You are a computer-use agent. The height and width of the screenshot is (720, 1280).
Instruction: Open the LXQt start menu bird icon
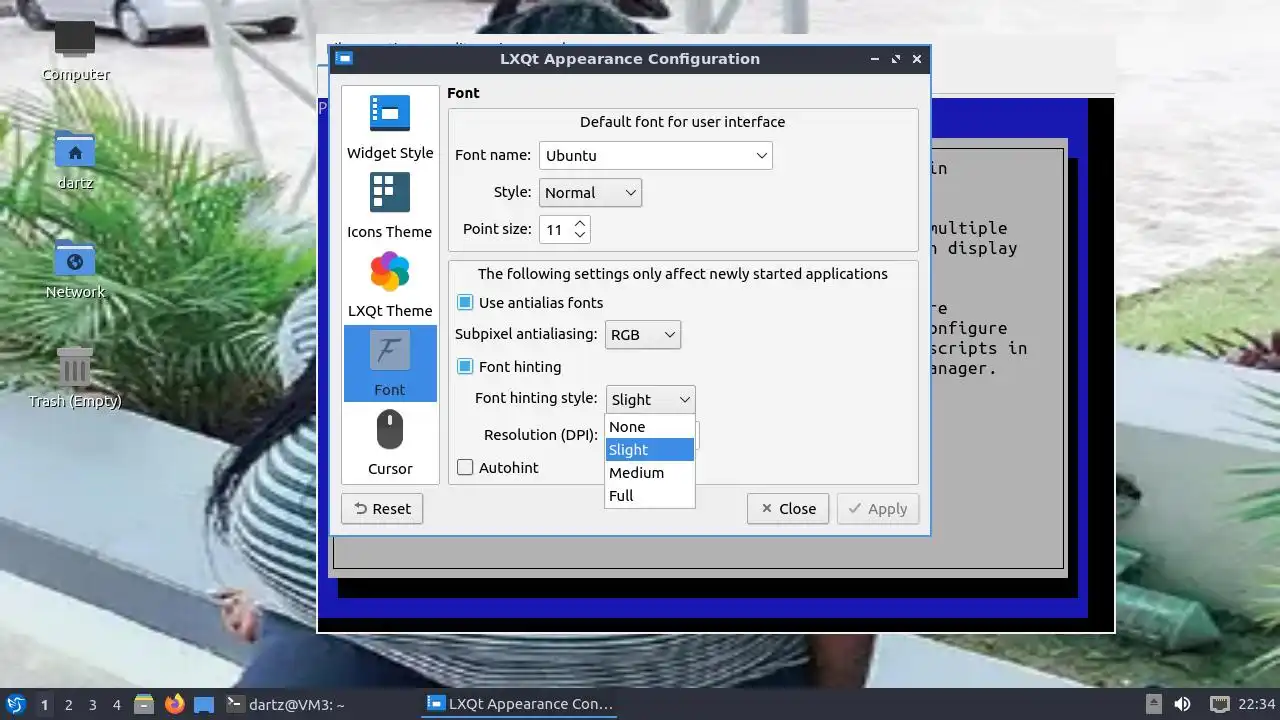[16, 704]
